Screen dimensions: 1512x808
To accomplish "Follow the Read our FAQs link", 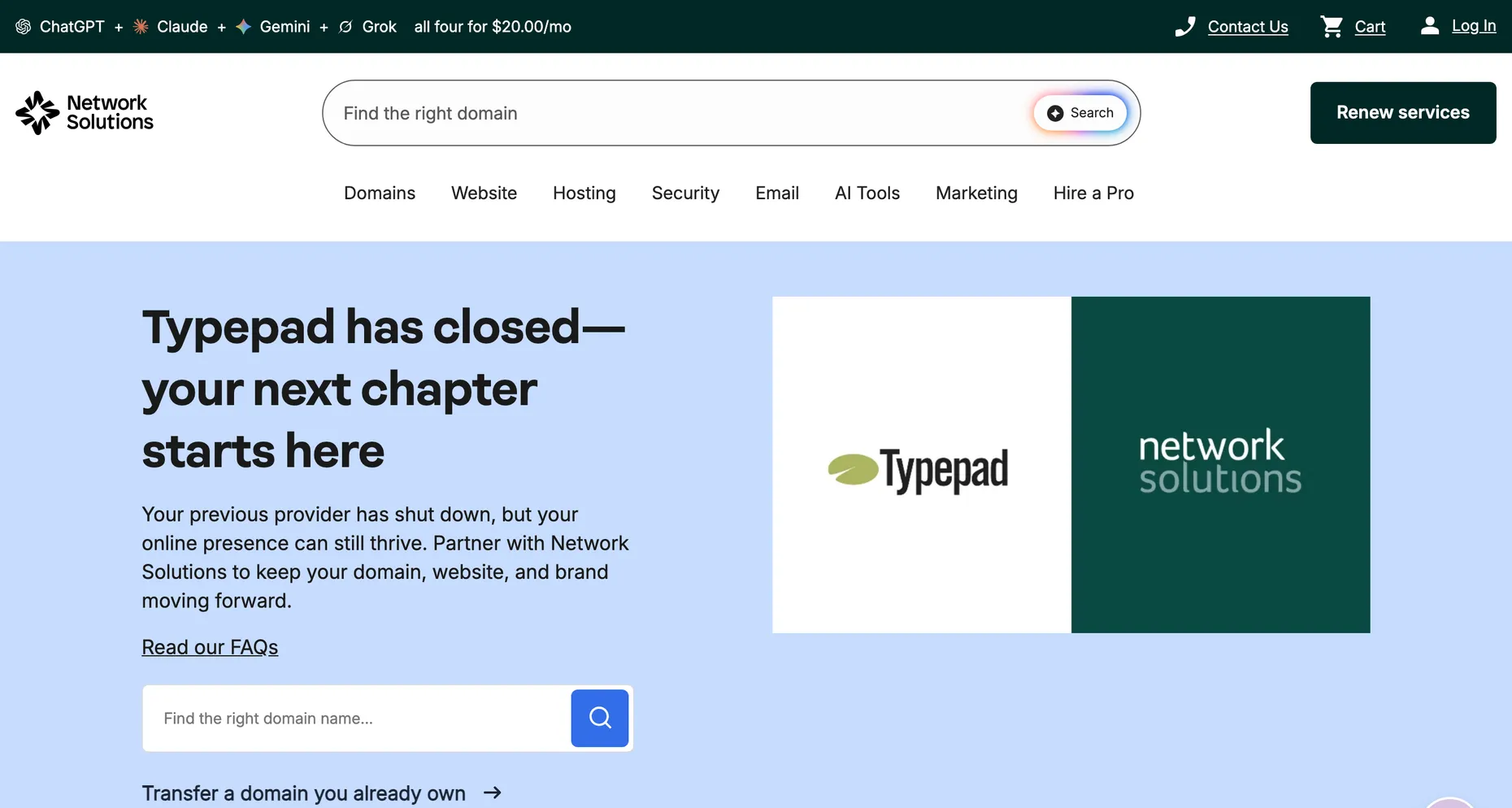I will coord(210,647).
